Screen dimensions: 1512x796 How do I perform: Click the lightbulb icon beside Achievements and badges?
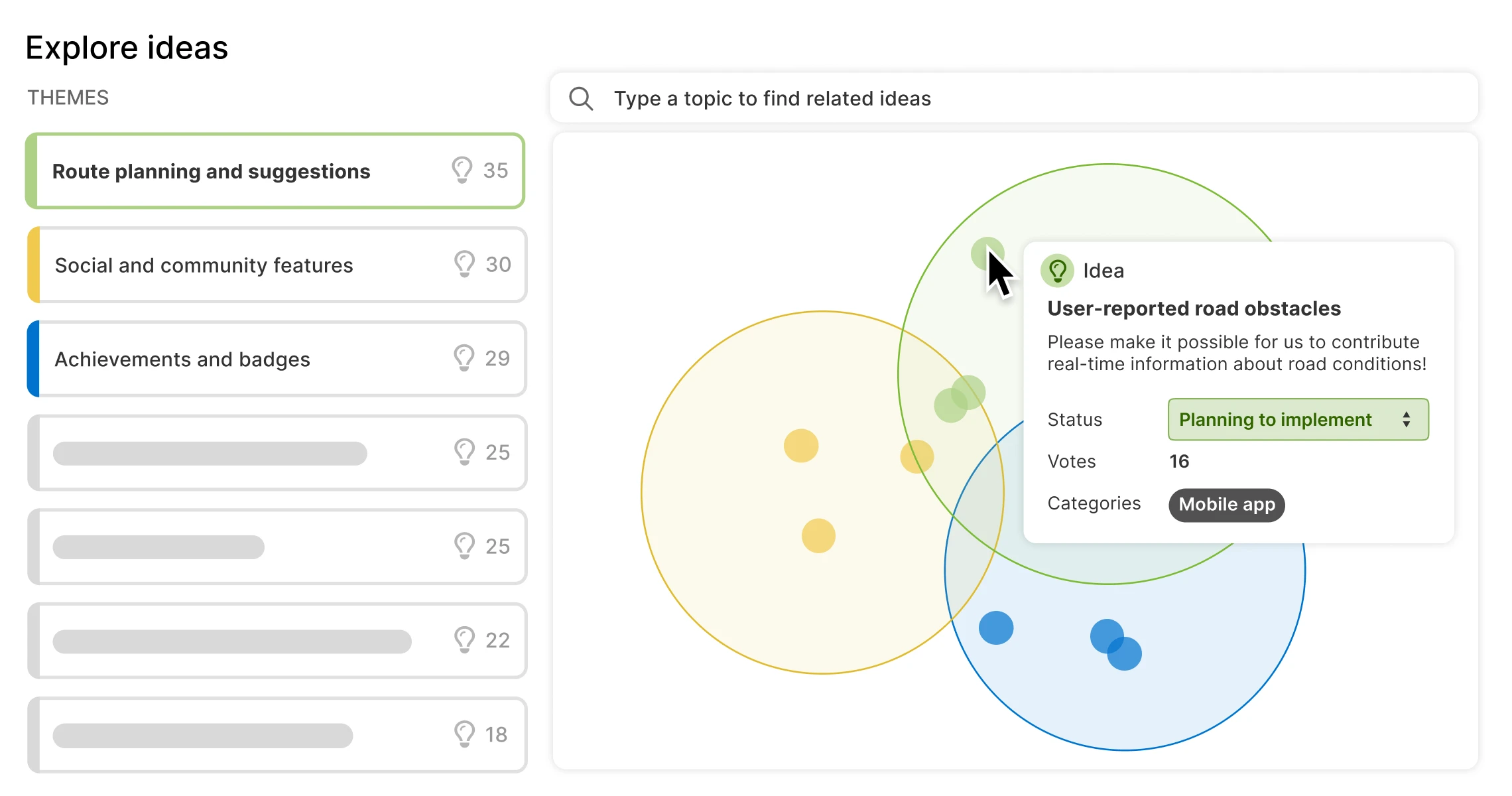pos(463,358)
